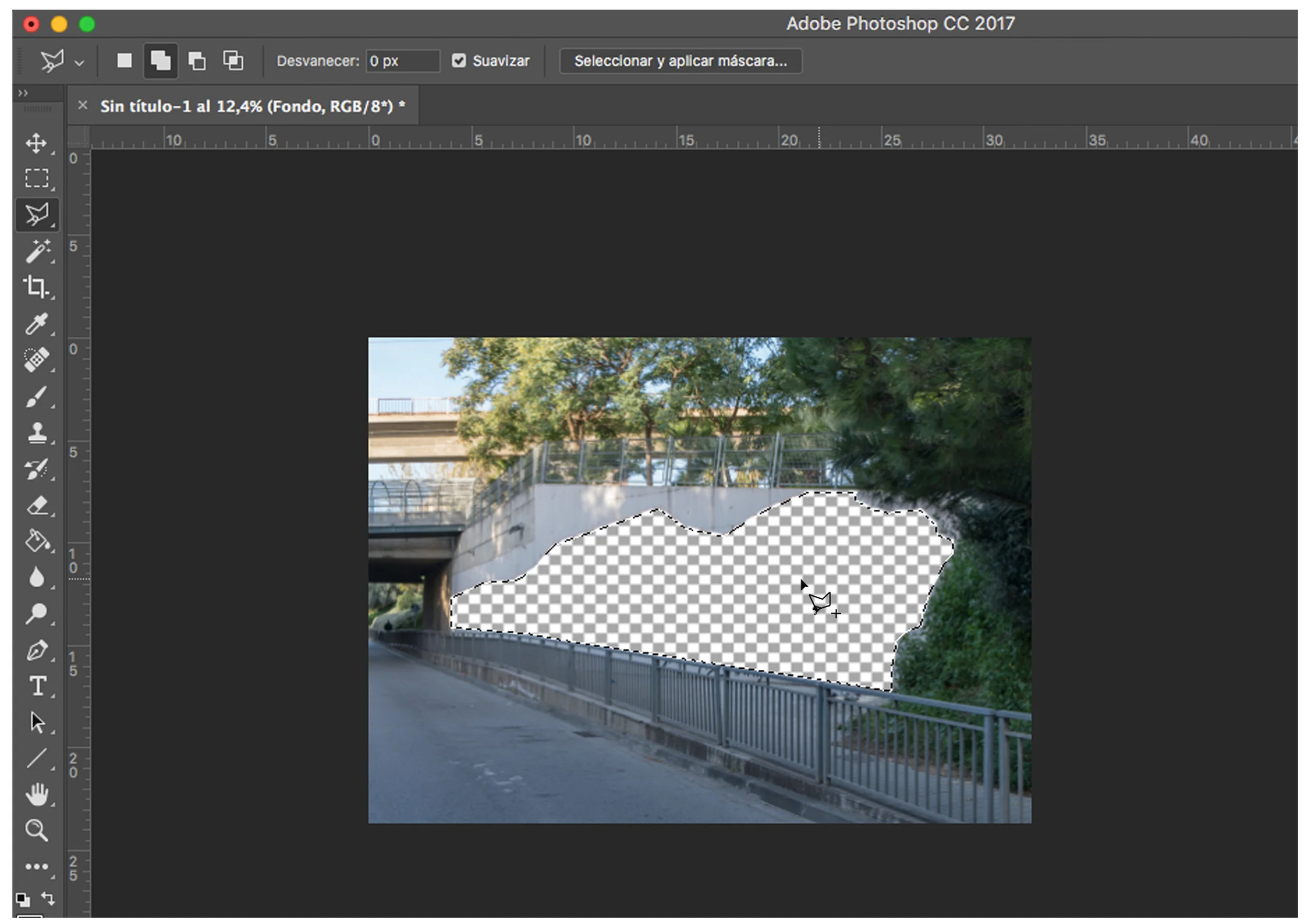Select the Line tool

pos(37,758)
